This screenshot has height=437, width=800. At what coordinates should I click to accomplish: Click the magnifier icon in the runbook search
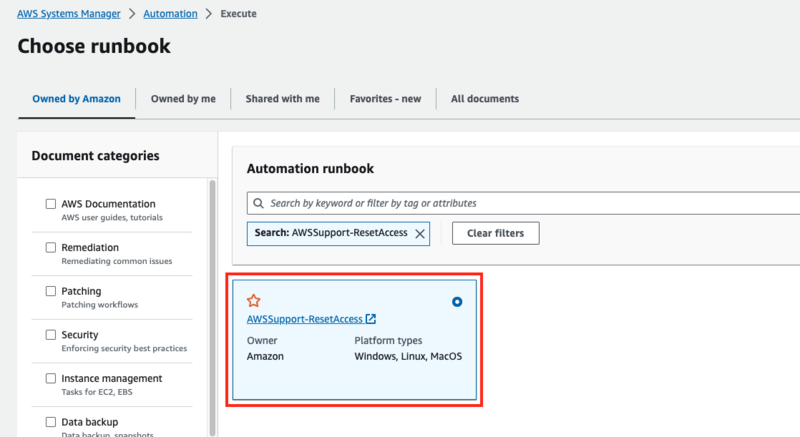click(259, 203)
